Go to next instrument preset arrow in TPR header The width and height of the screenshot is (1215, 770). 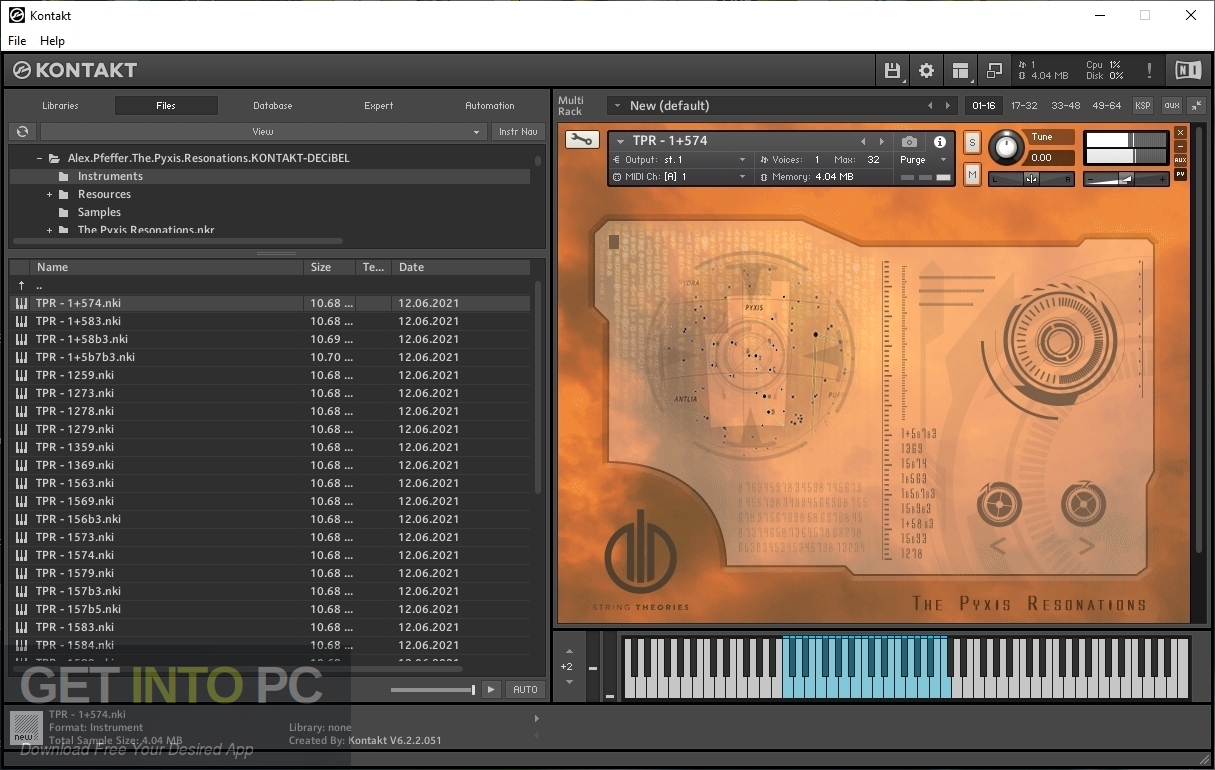pyautogui.click(x=881, y=142)
